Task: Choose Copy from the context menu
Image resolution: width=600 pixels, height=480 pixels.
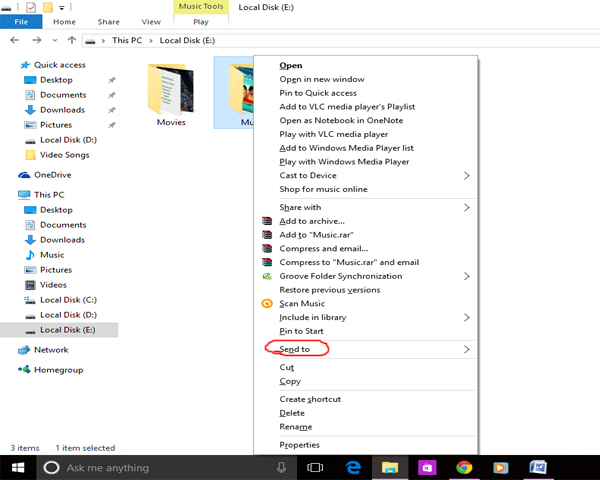Action: point(290,381)
